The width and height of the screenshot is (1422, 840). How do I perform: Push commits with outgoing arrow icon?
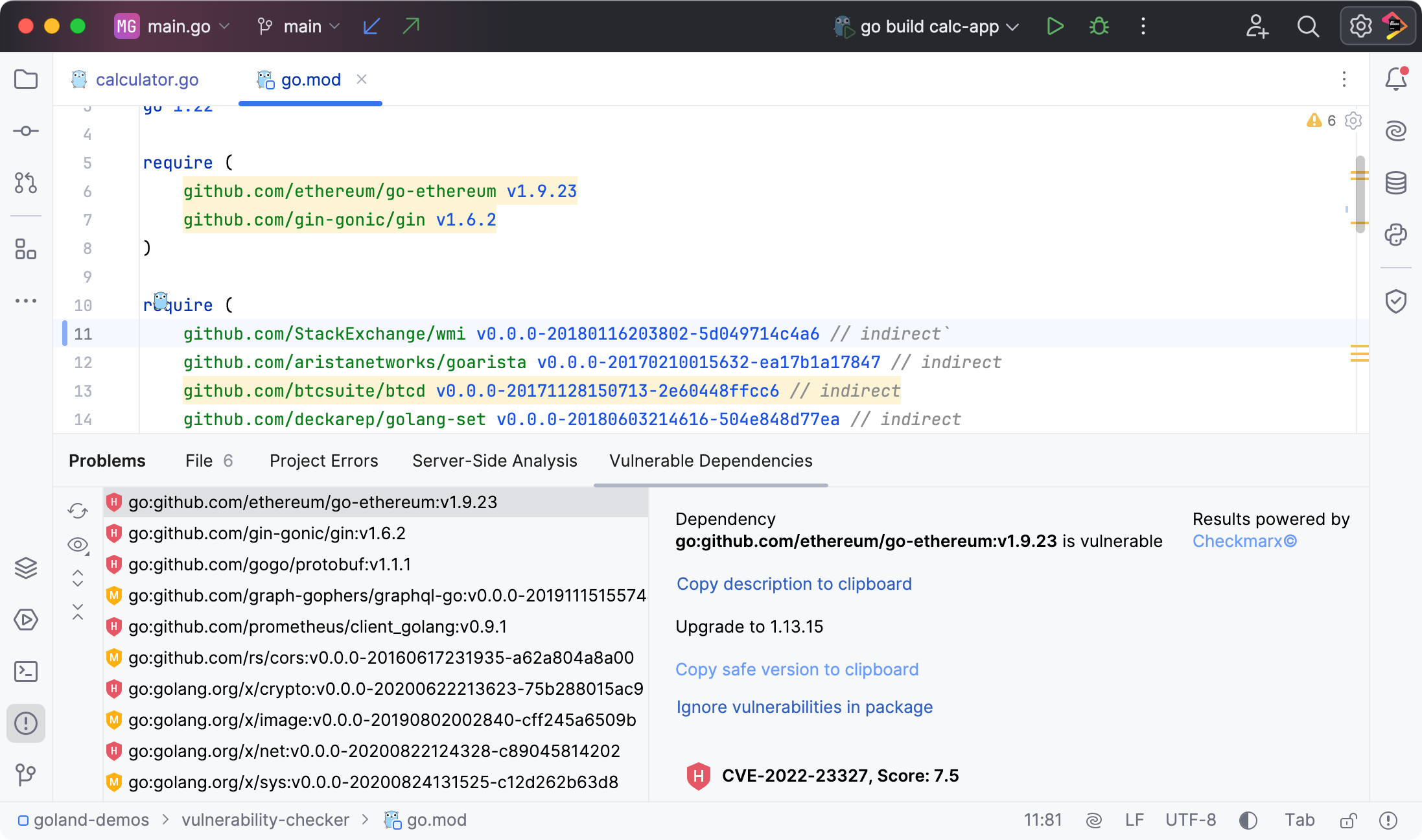pyautogui.click(x=411, y=27)
